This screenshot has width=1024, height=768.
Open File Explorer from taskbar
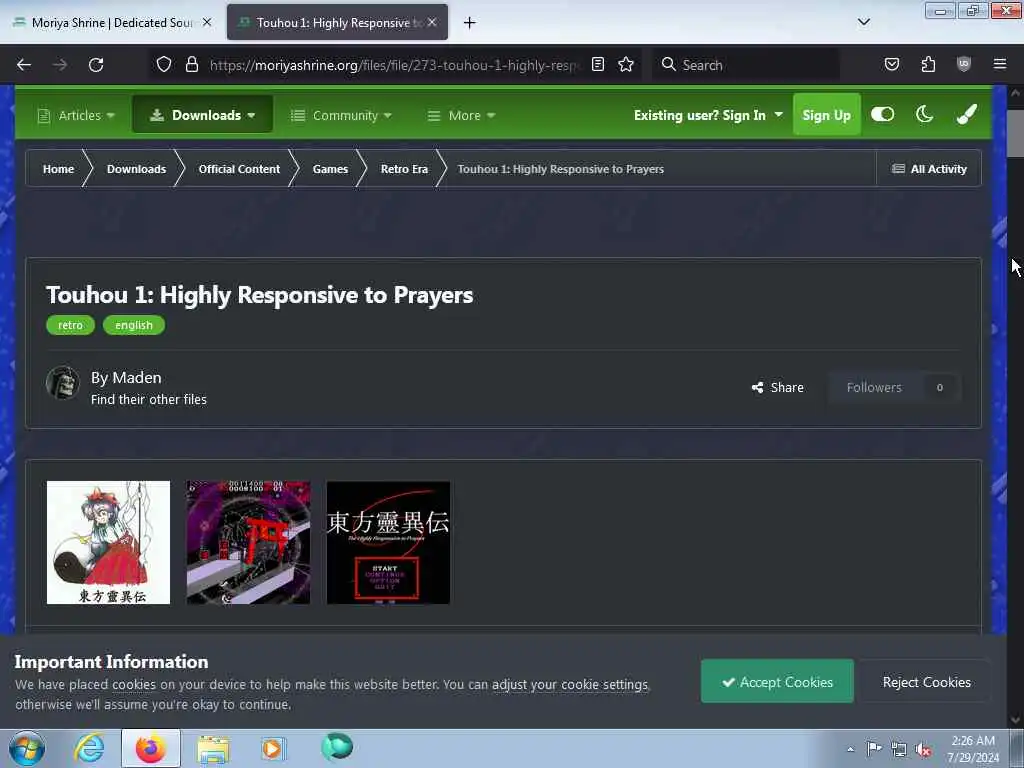coord(213,748)
